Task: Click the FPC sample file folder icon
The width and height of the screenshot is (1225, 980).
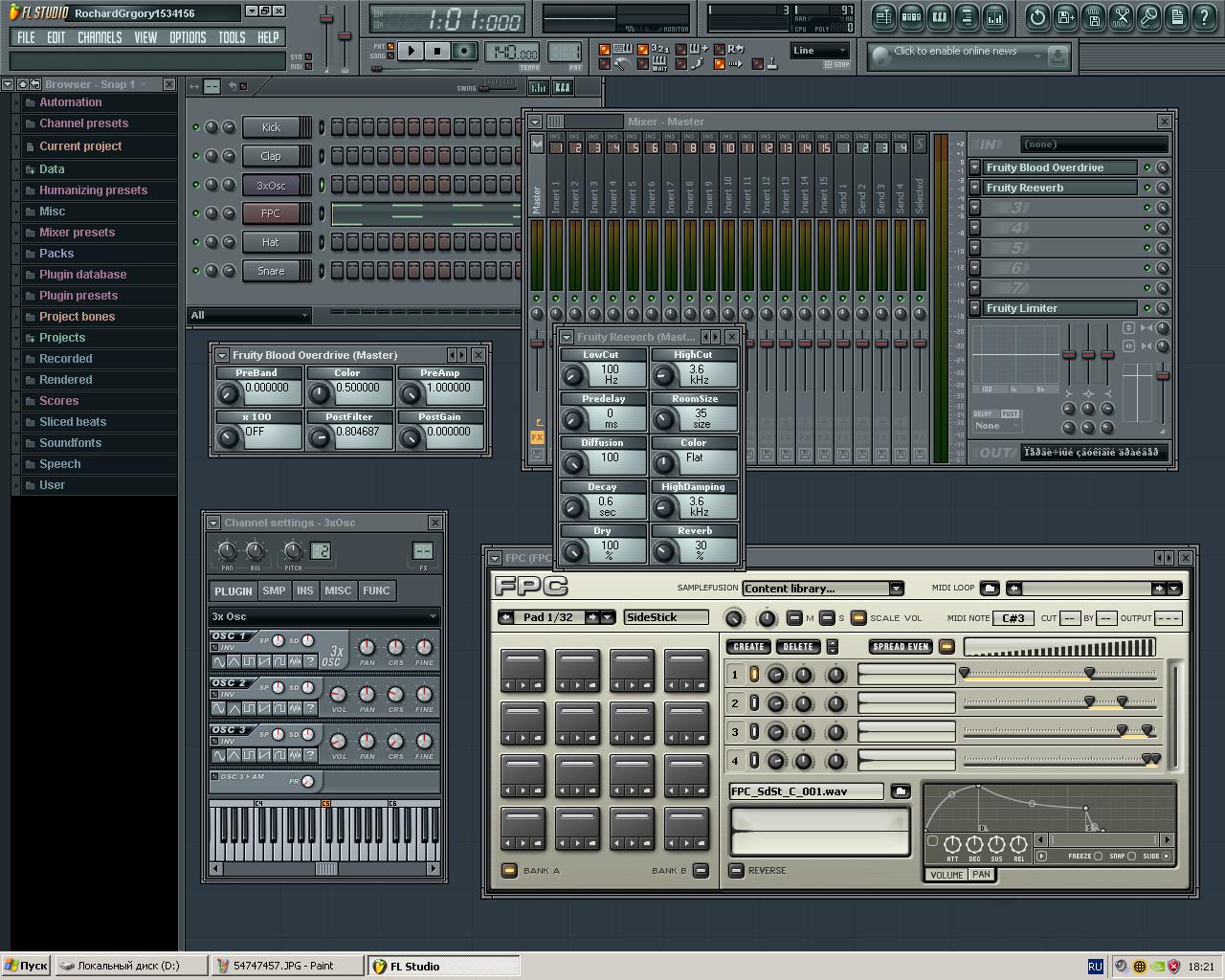Action: pos(900,791)
